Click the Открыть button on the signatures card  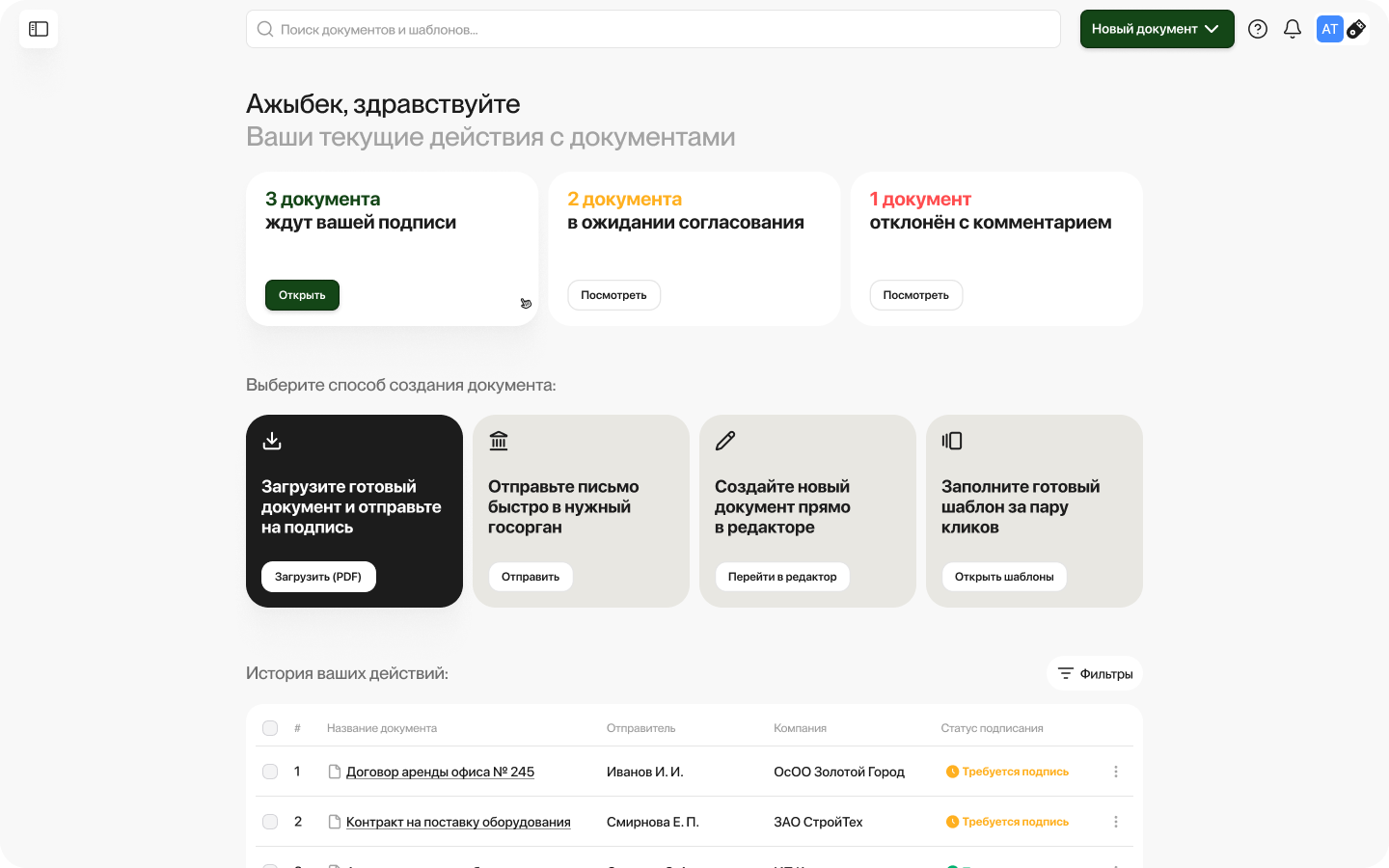(x=302, y=295)
